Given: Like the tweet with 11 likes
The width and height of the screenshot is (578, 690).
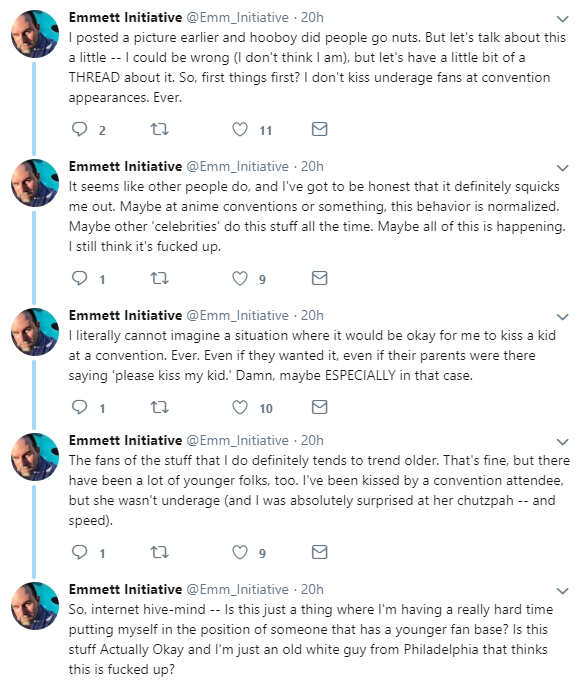Looking at the screenshot, I should [240, 129].
